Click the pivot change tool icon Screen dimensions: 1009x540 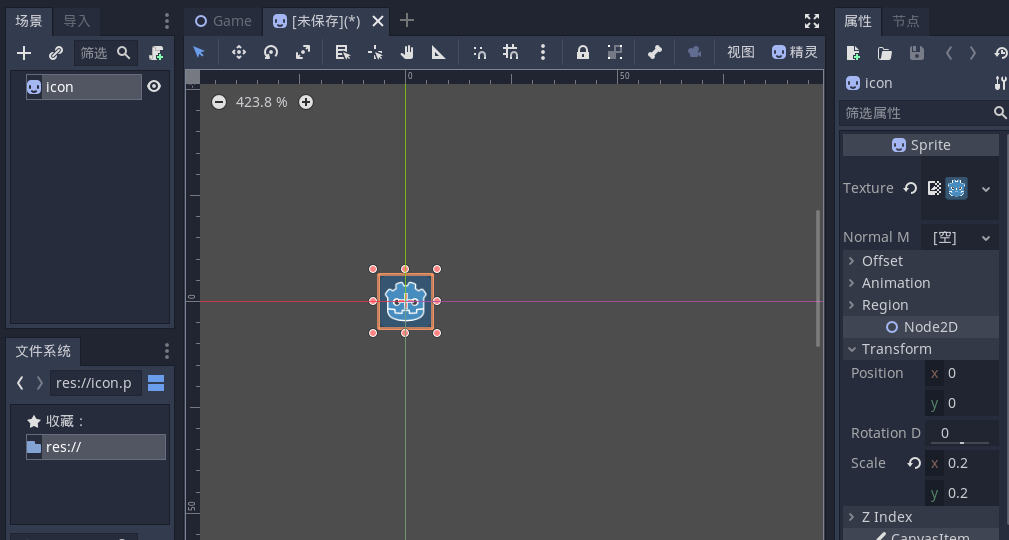(x=375, y=52)
